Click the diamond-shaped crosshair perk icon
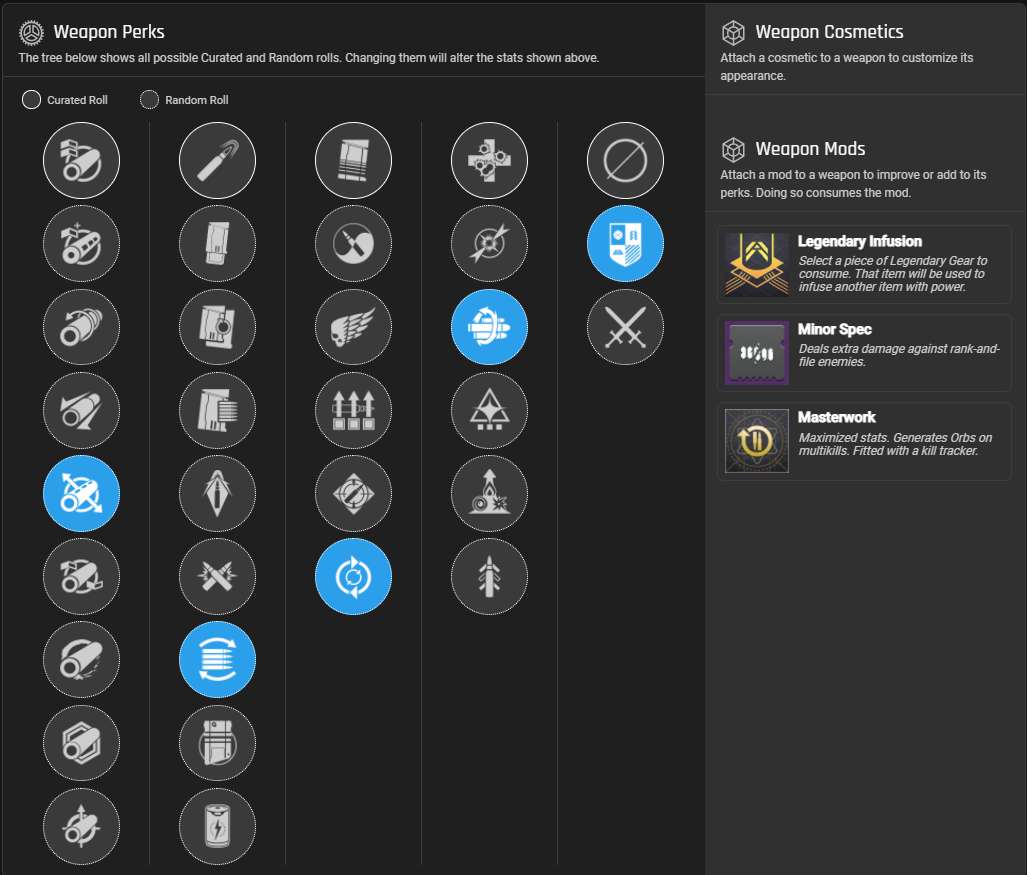This screenshot has width=1027, height=875. 353,494
